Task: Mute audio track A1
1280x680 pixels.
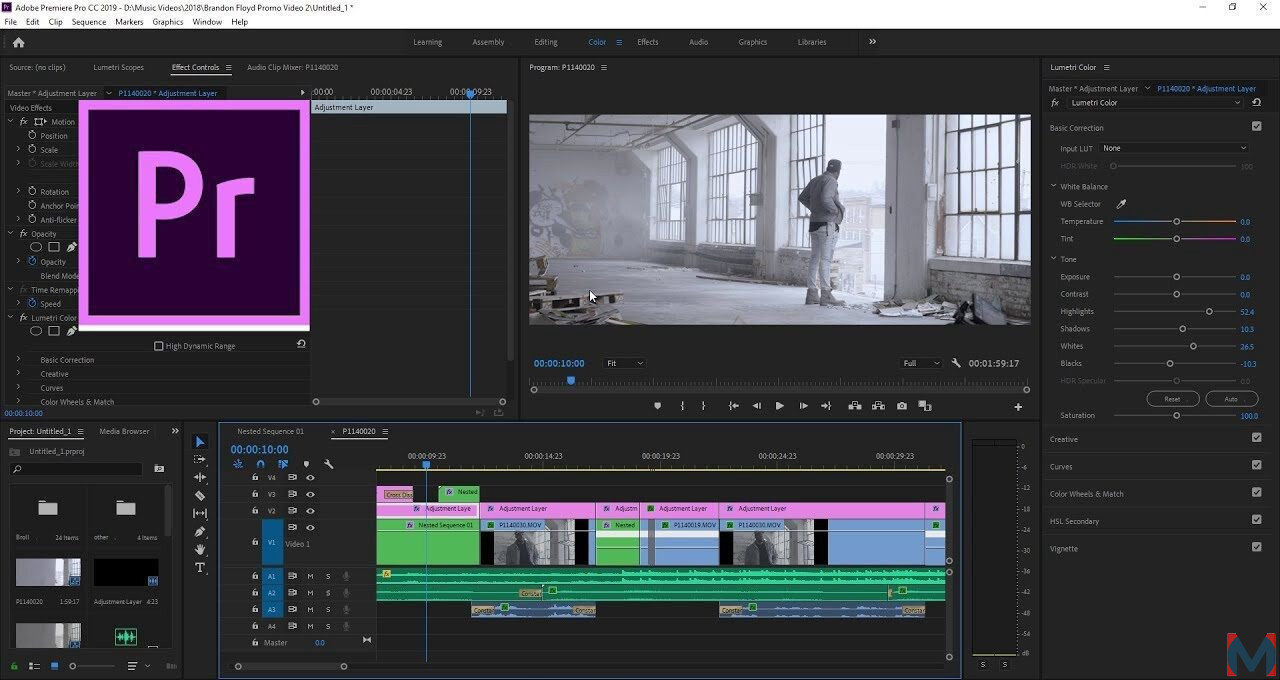Action: 310,576
